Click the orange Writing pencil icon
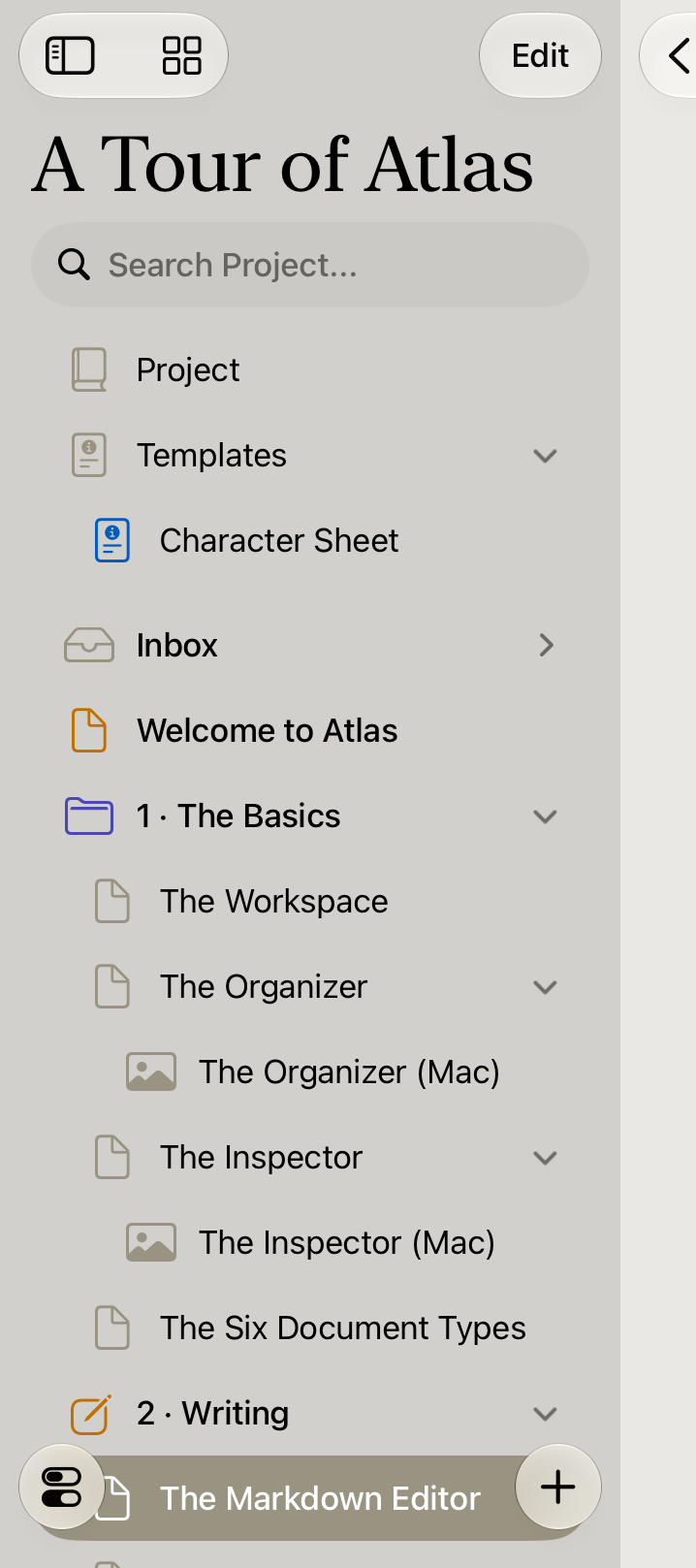696x1568 pixels. click(91, 1414)
